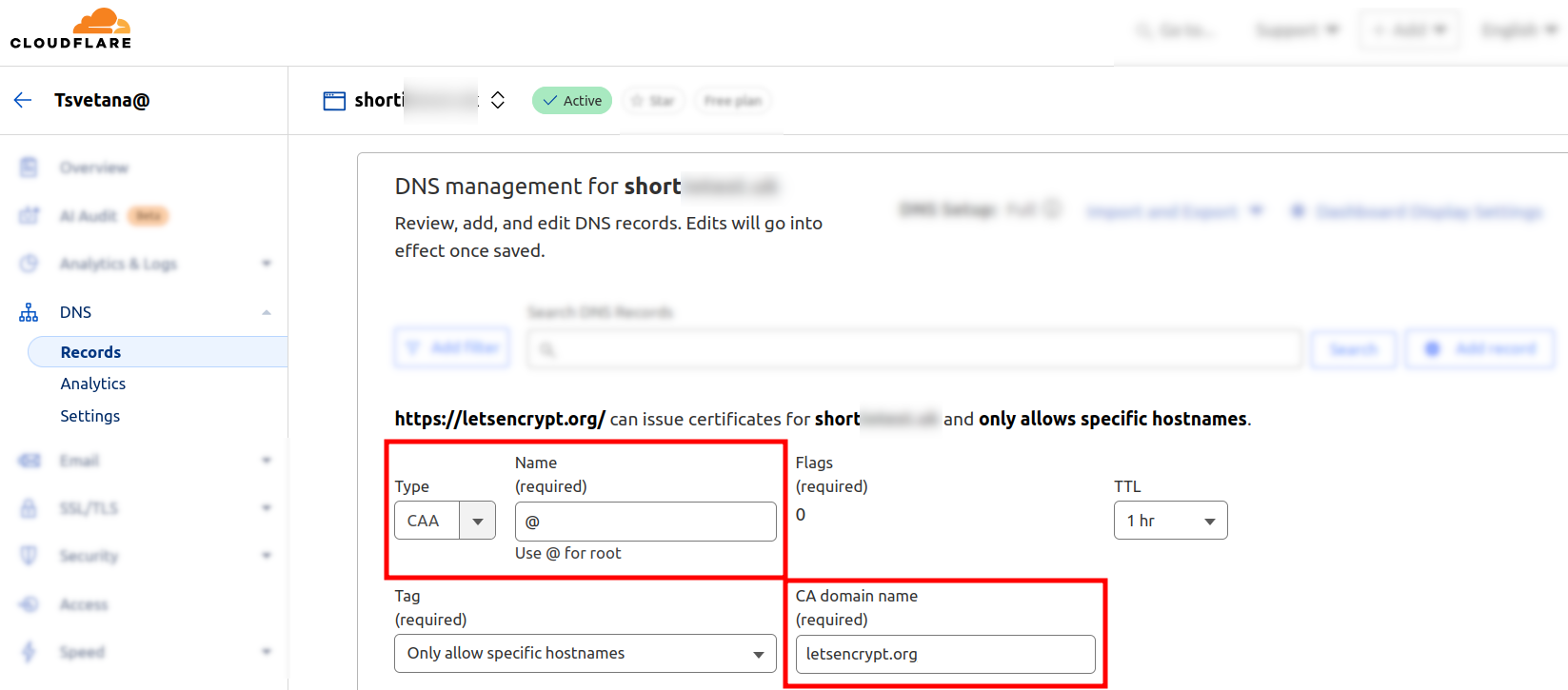Open DNS Settings page
This screenshot has width=1568, height=690.
pos(90,416)
